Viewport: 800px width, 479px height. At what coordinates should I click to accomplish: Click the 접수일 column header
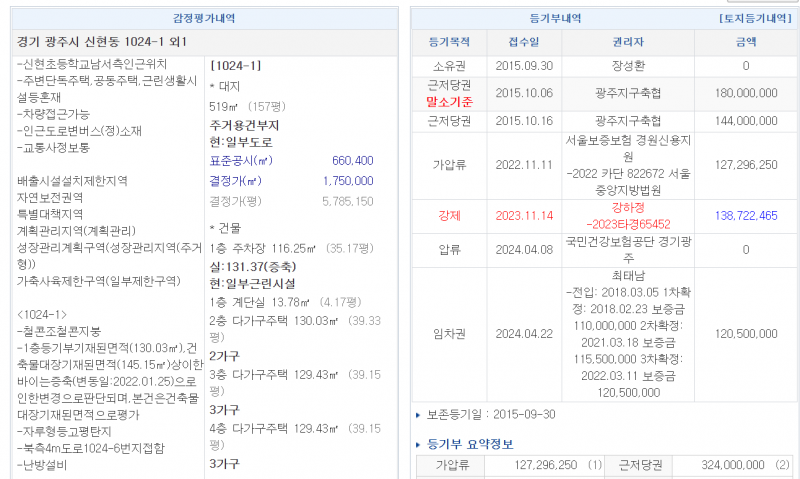coord(521,42)
